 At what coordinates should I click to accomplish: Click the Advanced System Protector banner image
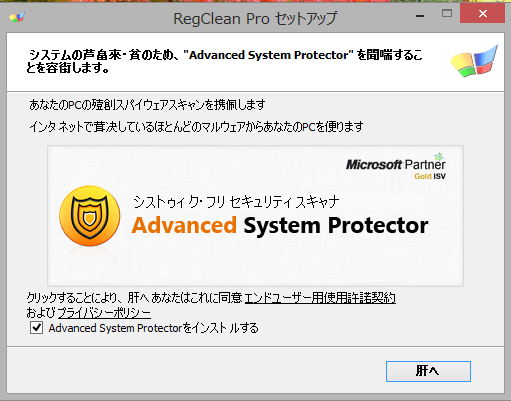coord(255,216)
